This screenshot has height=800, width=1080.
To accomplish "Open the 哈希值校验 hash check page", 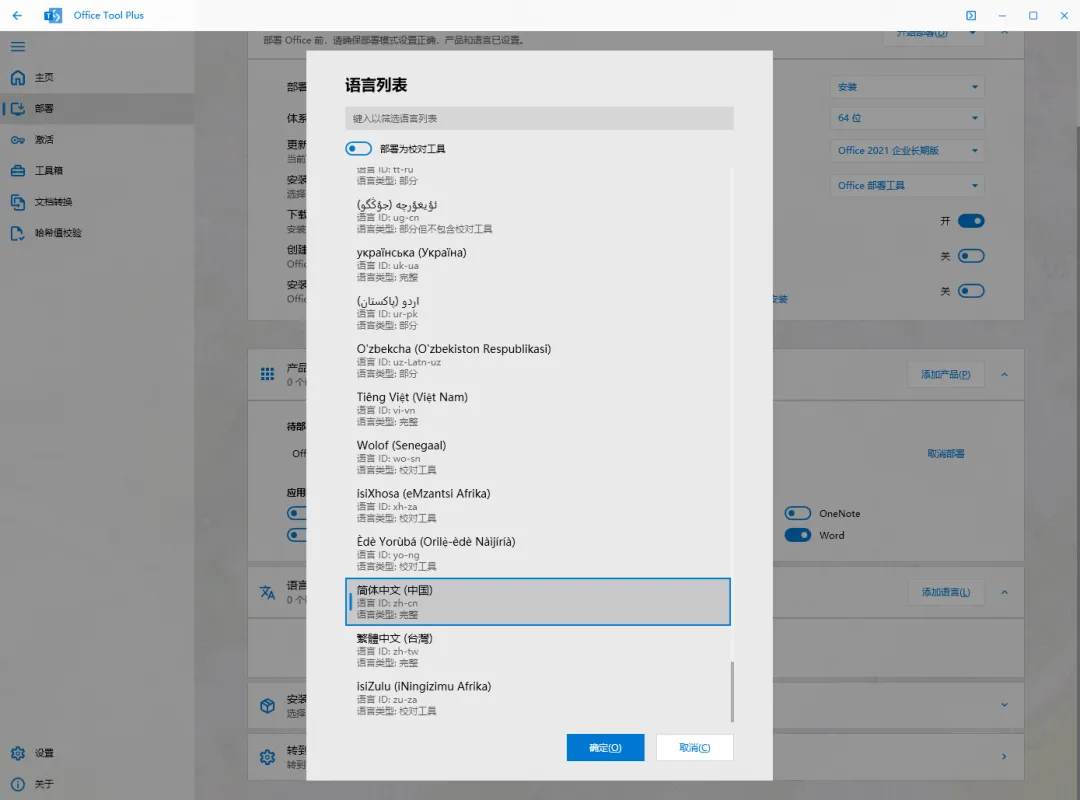I will tap(97, 233).
